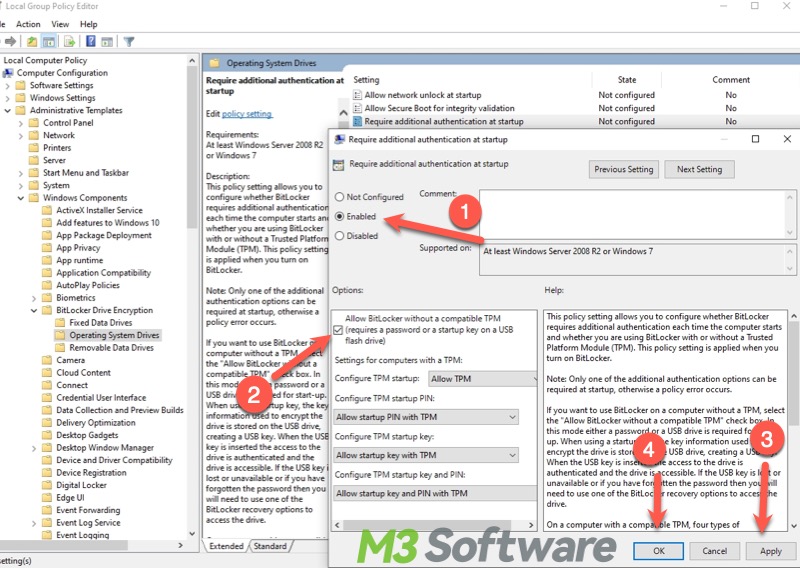Click the up one level folder icon
Image resolution: width=800 pixels, height=568 pixels.
32,41
